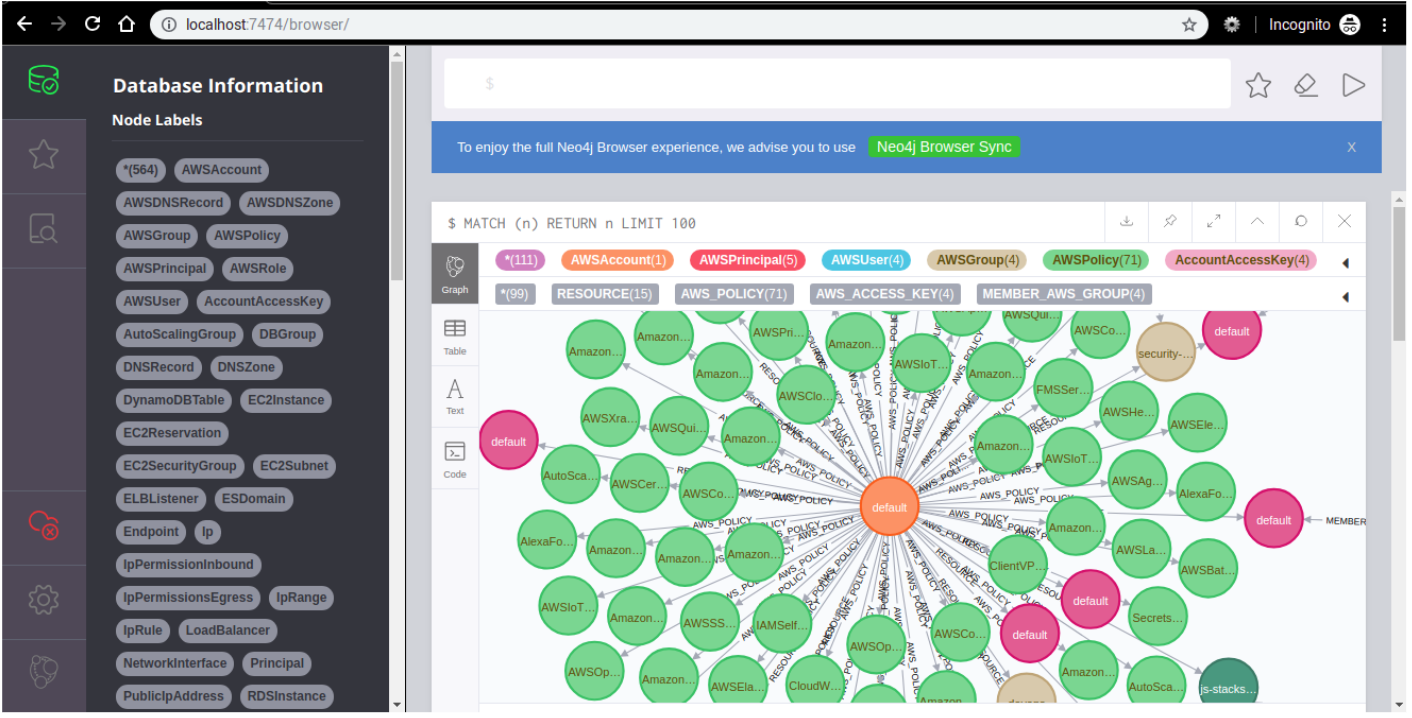The height and width of the screenshot is (718, 1412).
Task: Click the orange central default node
Action: click(889, 507)
